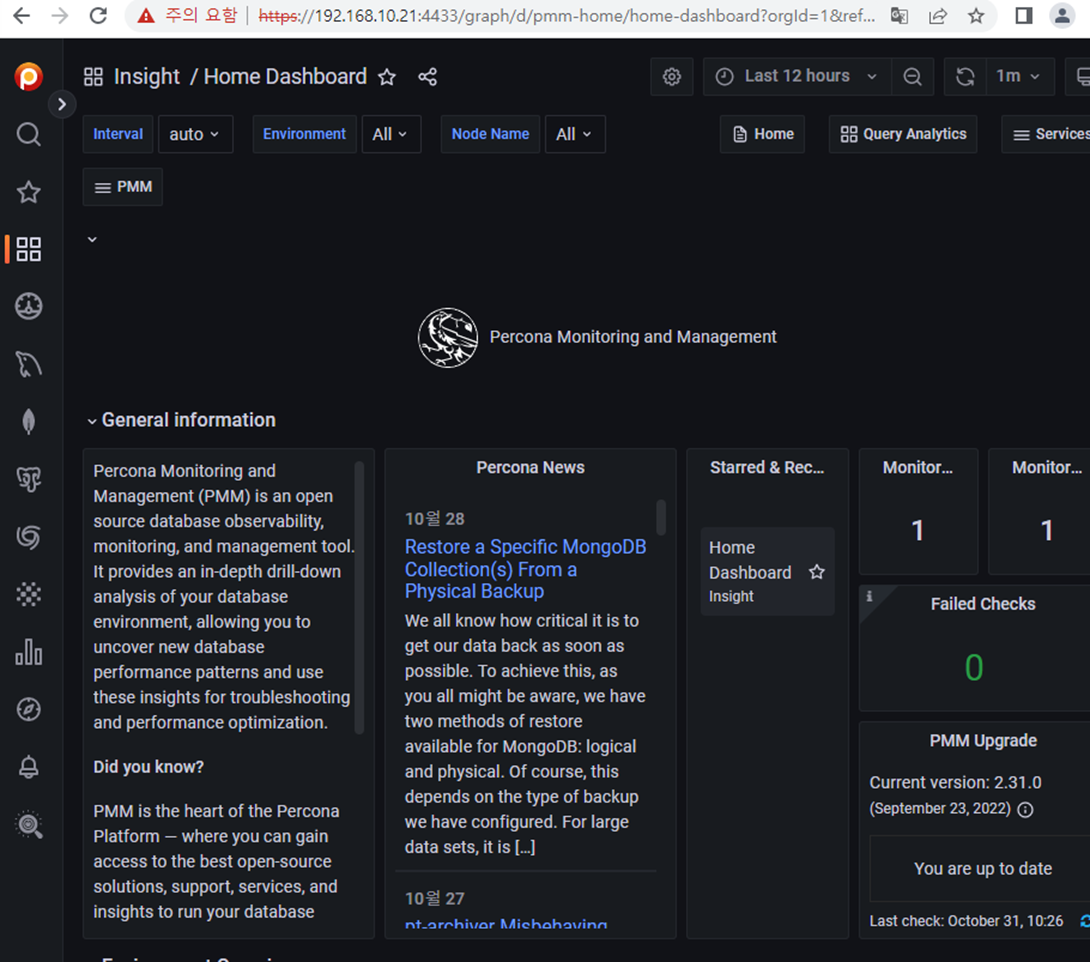Open Query Analytics bar chart sidebar icon
The height and width of the screenshot is (962, 1090).
point(29,652)
